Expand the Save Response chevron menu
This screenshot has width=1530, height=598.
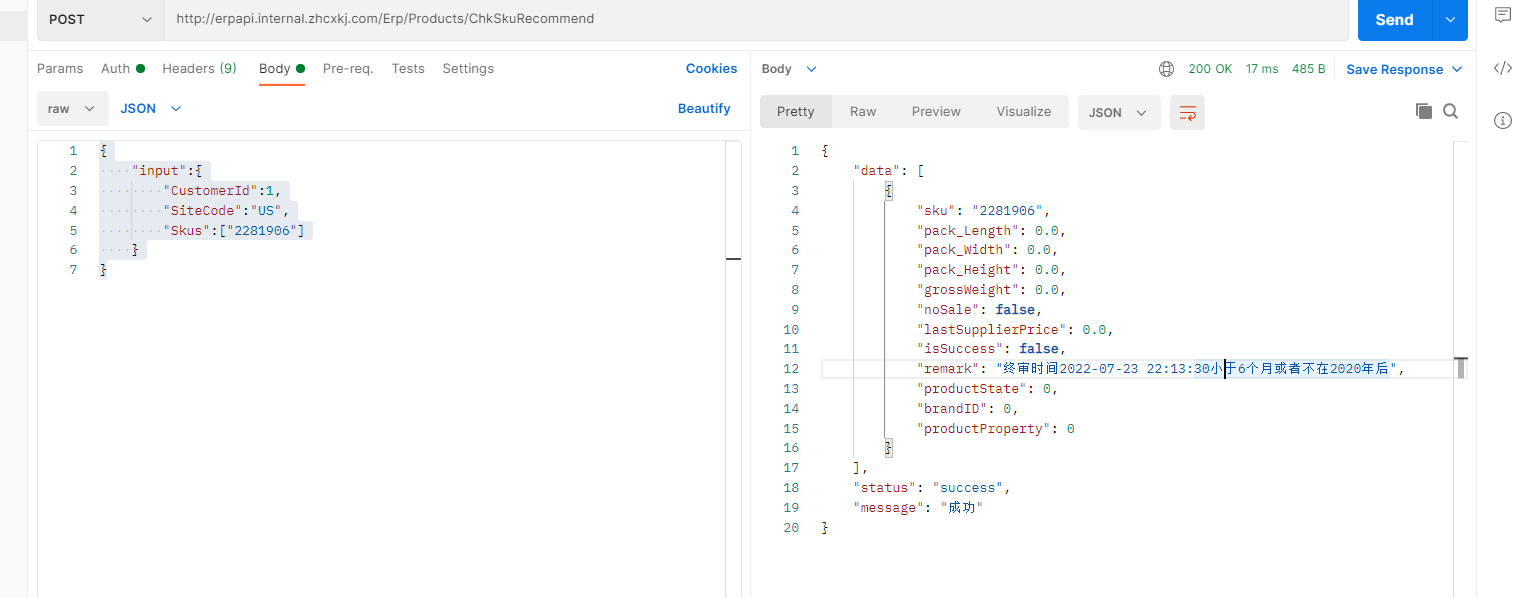coord(1457,69)
